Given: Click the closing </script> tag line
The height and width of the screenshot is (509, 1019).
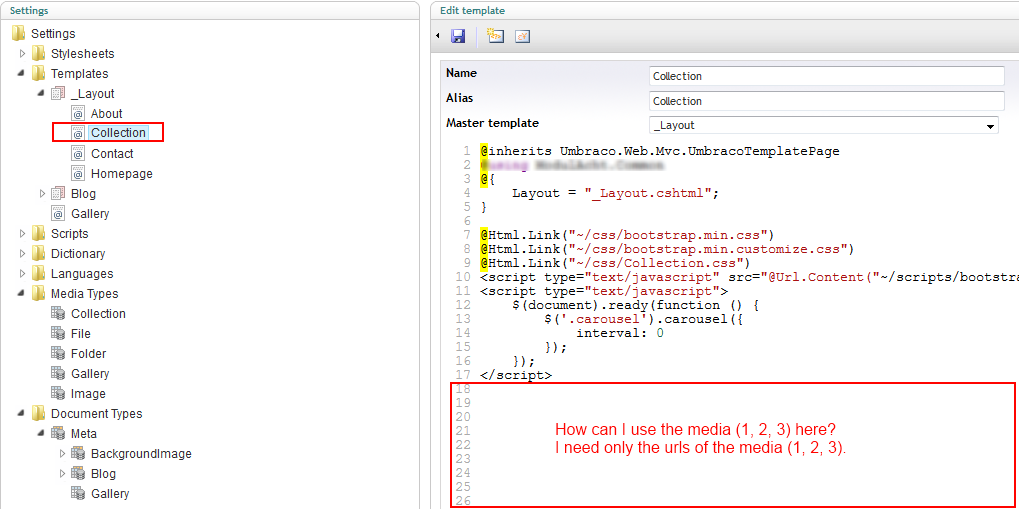Looking at the screenshot, I should (516, 374).
